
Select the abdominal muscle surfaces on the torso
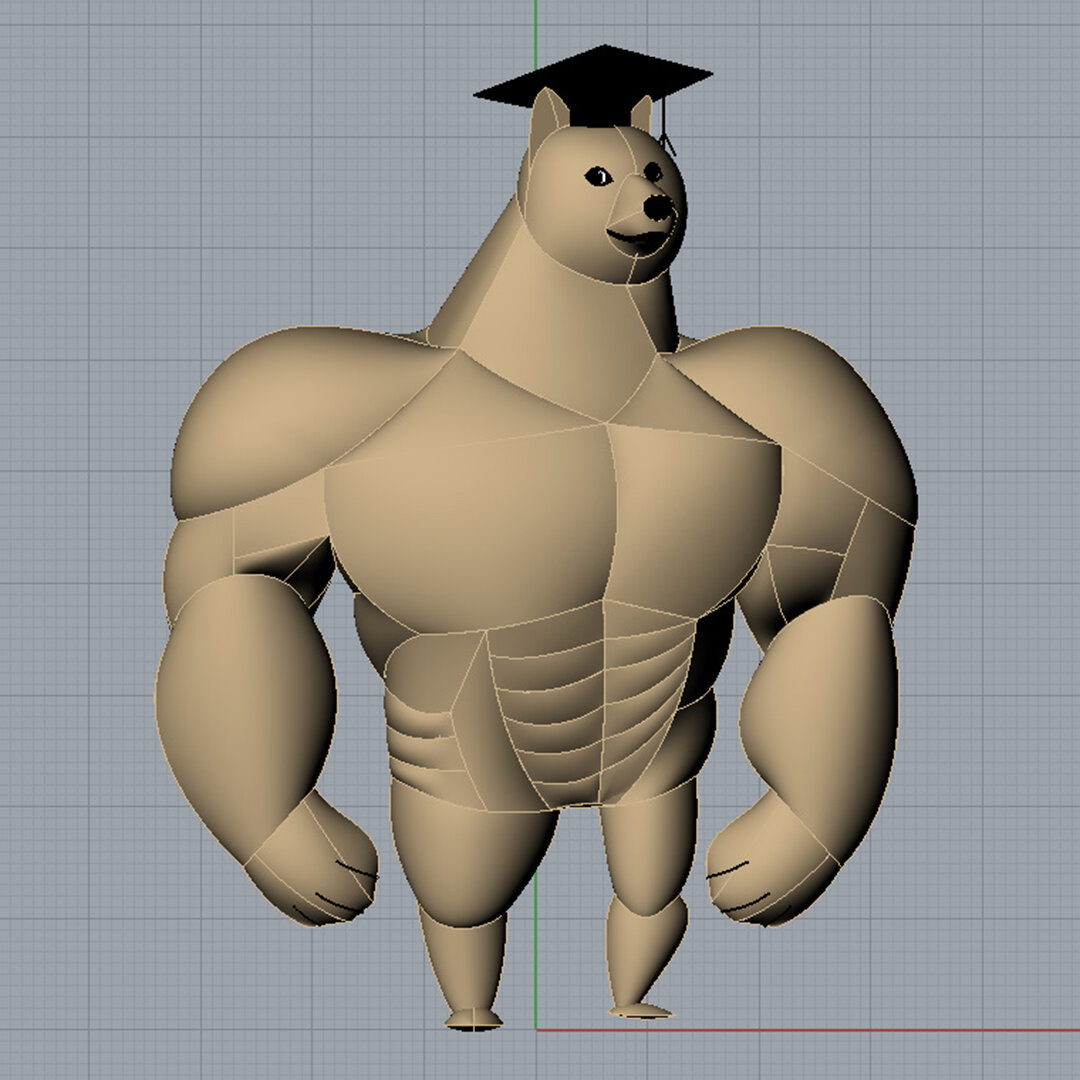(x=592, y=703)
